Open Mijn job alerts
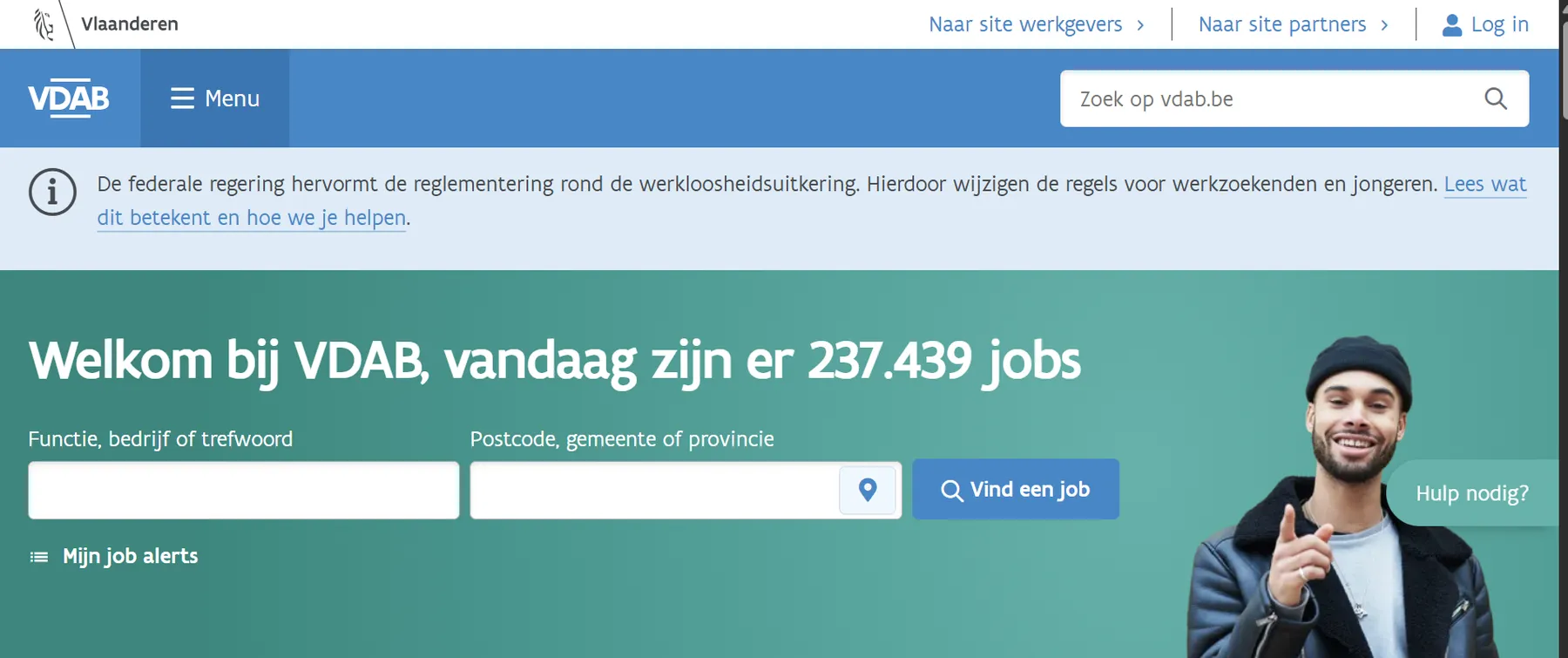This screenshot has height=658, width=1568. coord(130,556)
